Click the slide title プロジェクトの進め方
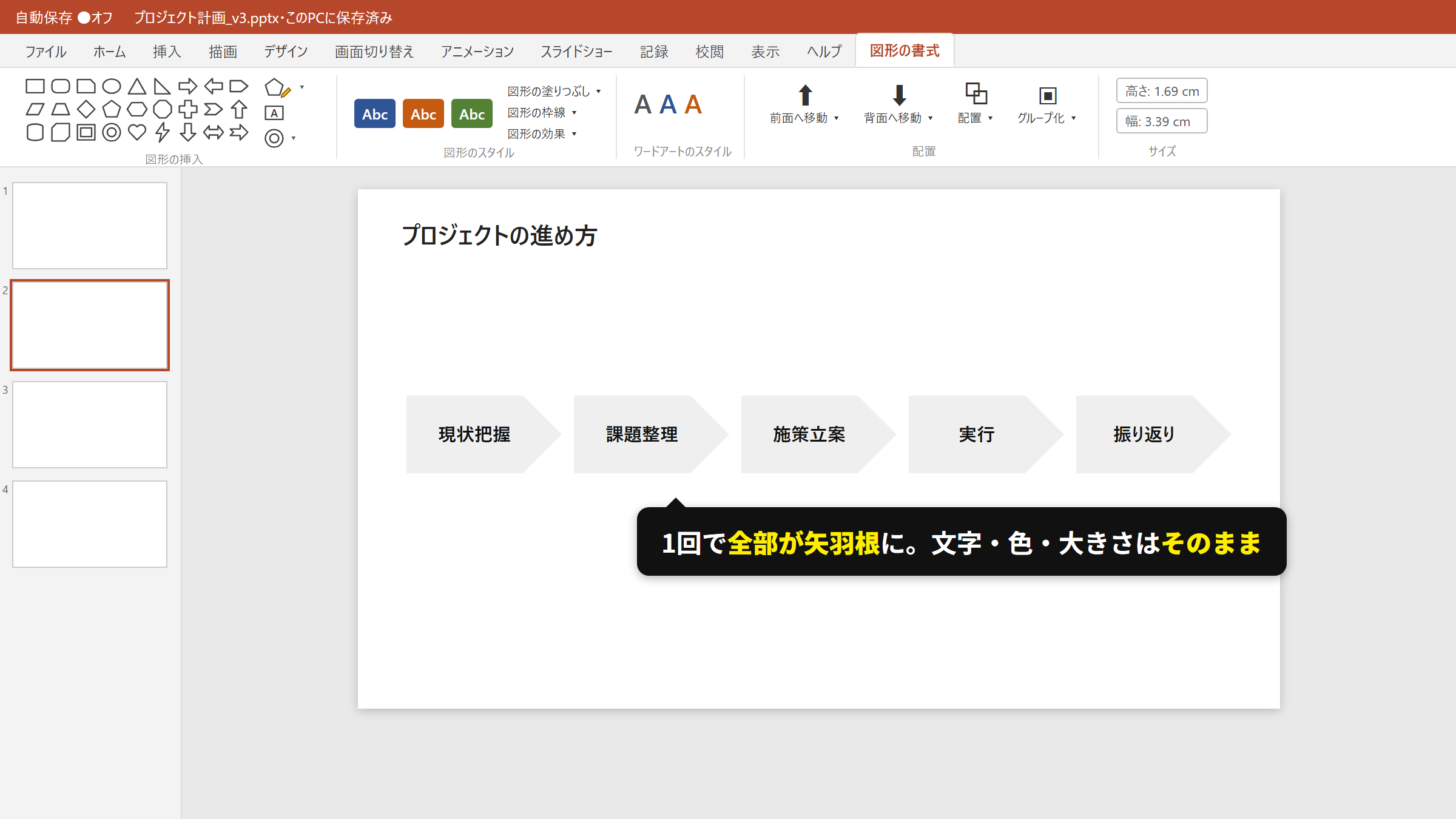The width and height of the screenshot is (1456, 819). click(x=499, y=235)
